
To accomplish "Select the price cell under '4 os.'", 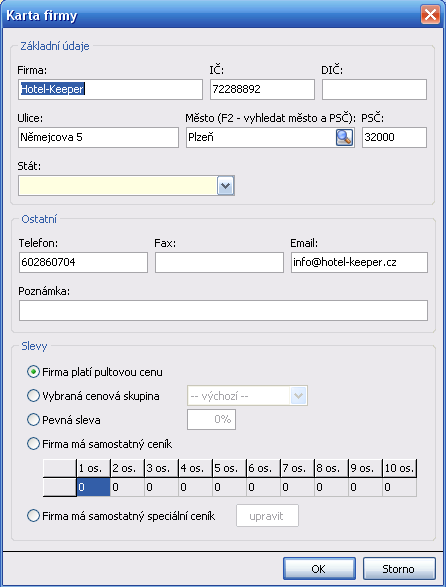I will click(x=195, y=487).
